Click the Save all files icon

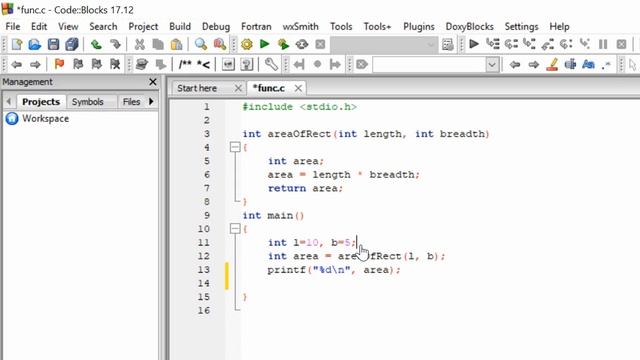(x=72, y=44)
